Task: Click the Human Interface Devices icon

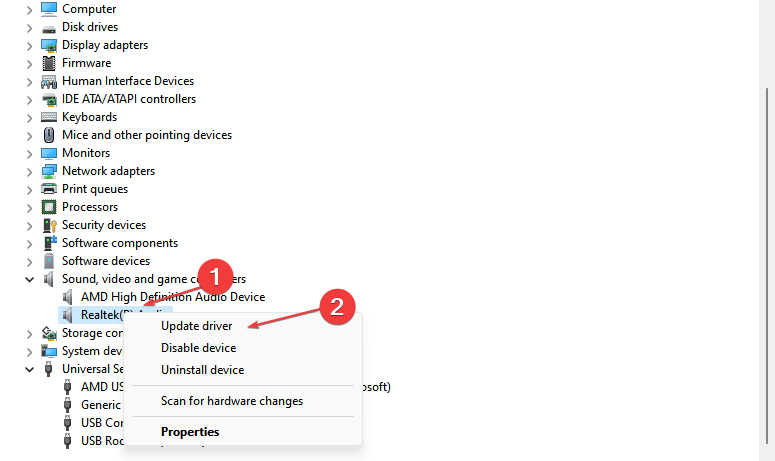Action: point(49,81)
